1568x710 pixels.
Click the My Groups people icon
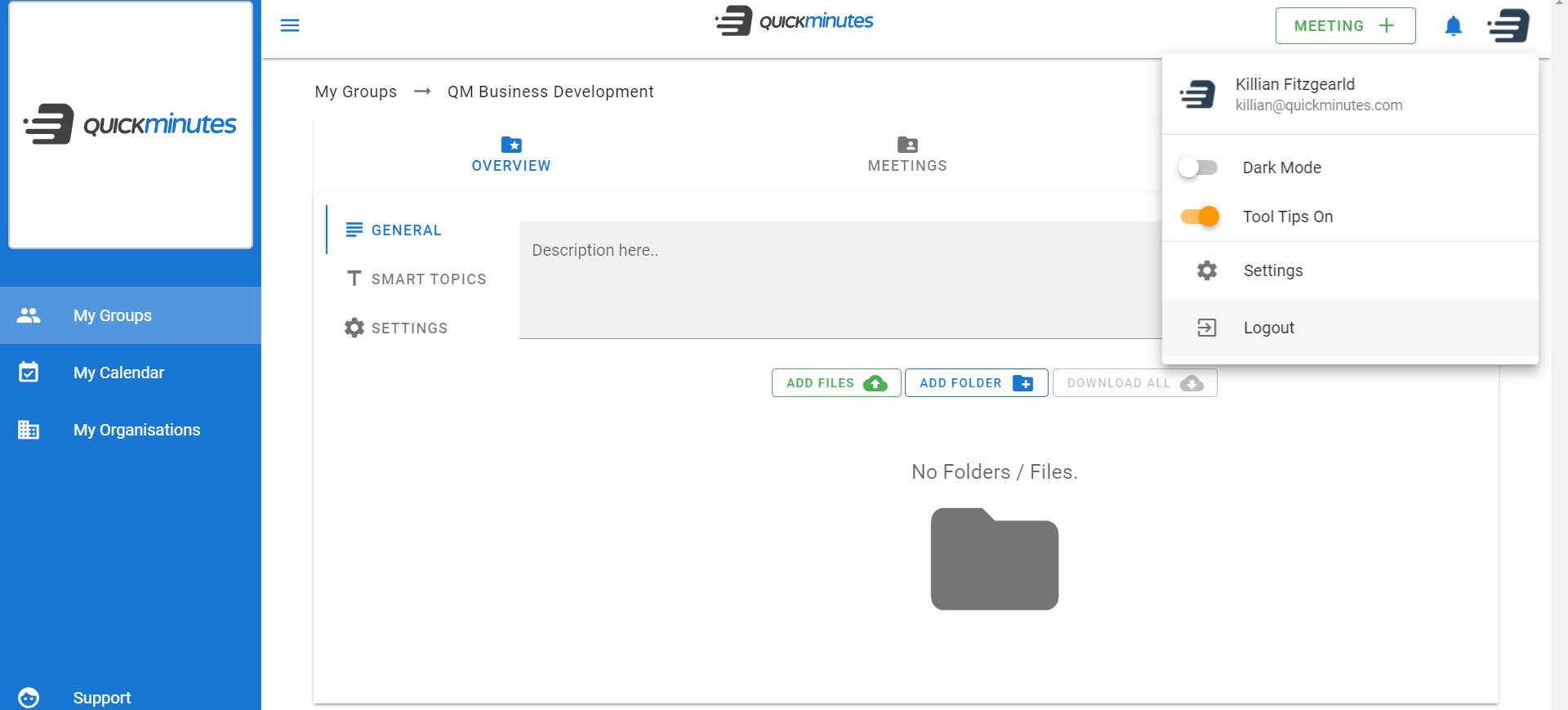(29, 315)
